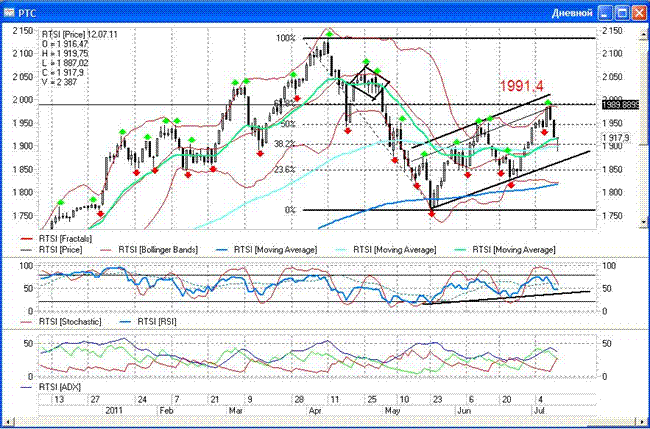Click the horizontal scrollbar left arrow

(9, 422)
